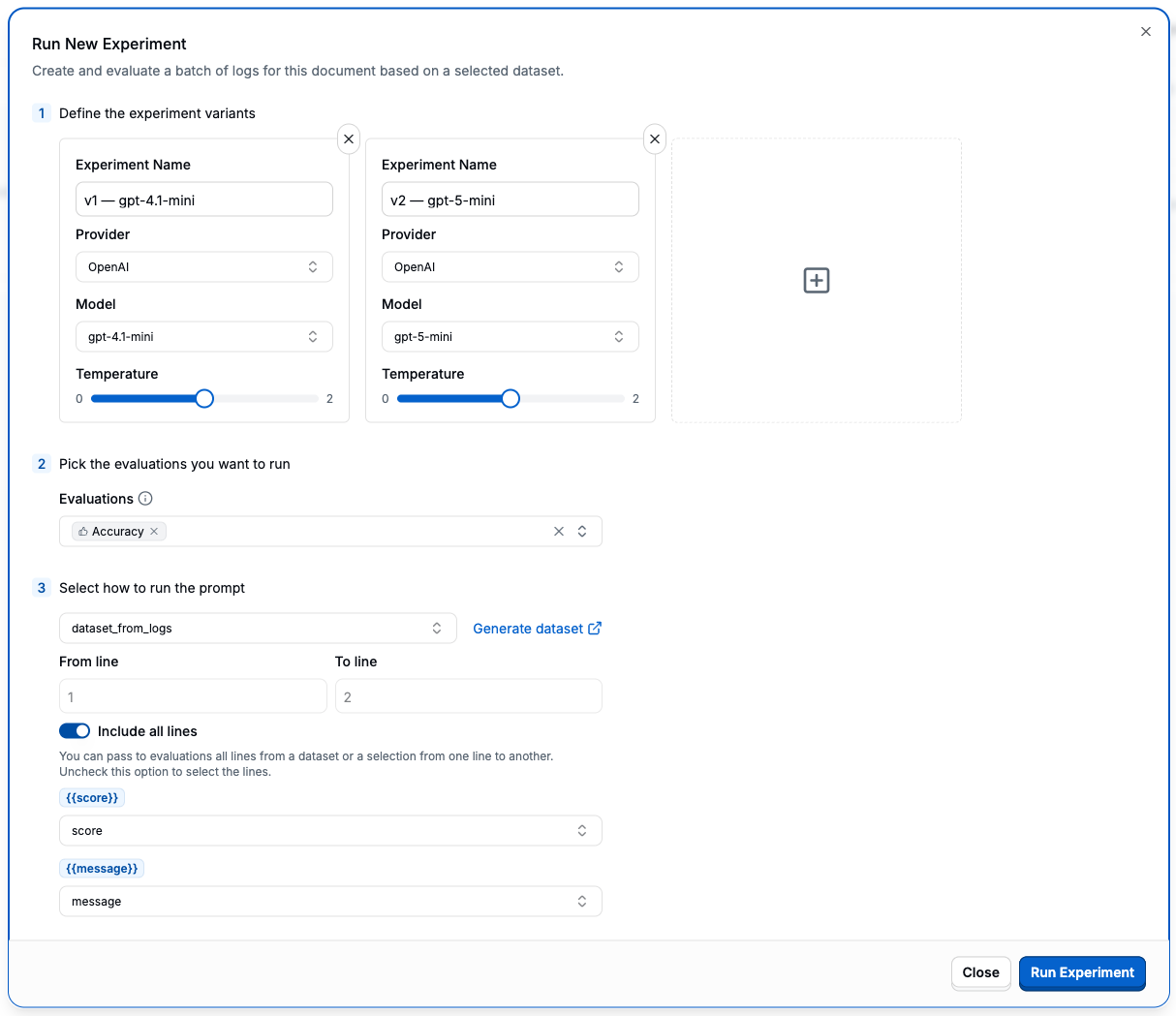This screenshot has height=1016, width=1176.
Task: Remove the v1 gpt-4.1-mini variant card
Action: pyautogui.click(x=349, y=139)
